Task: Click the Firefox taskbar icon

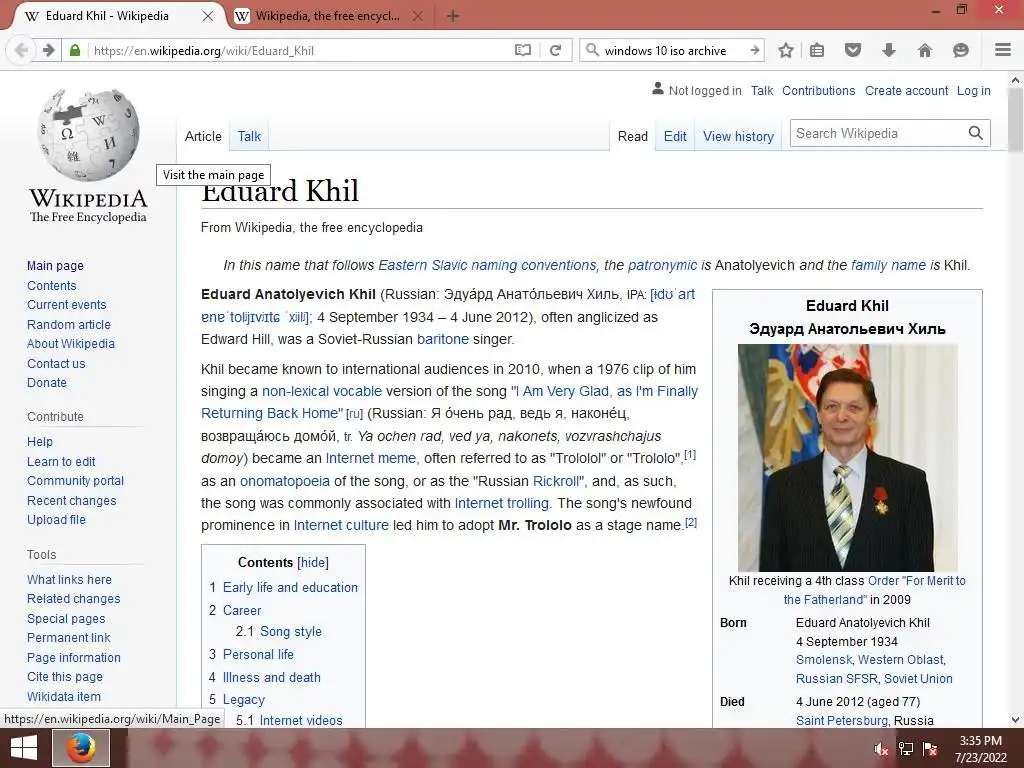Action: pos(81,748)
